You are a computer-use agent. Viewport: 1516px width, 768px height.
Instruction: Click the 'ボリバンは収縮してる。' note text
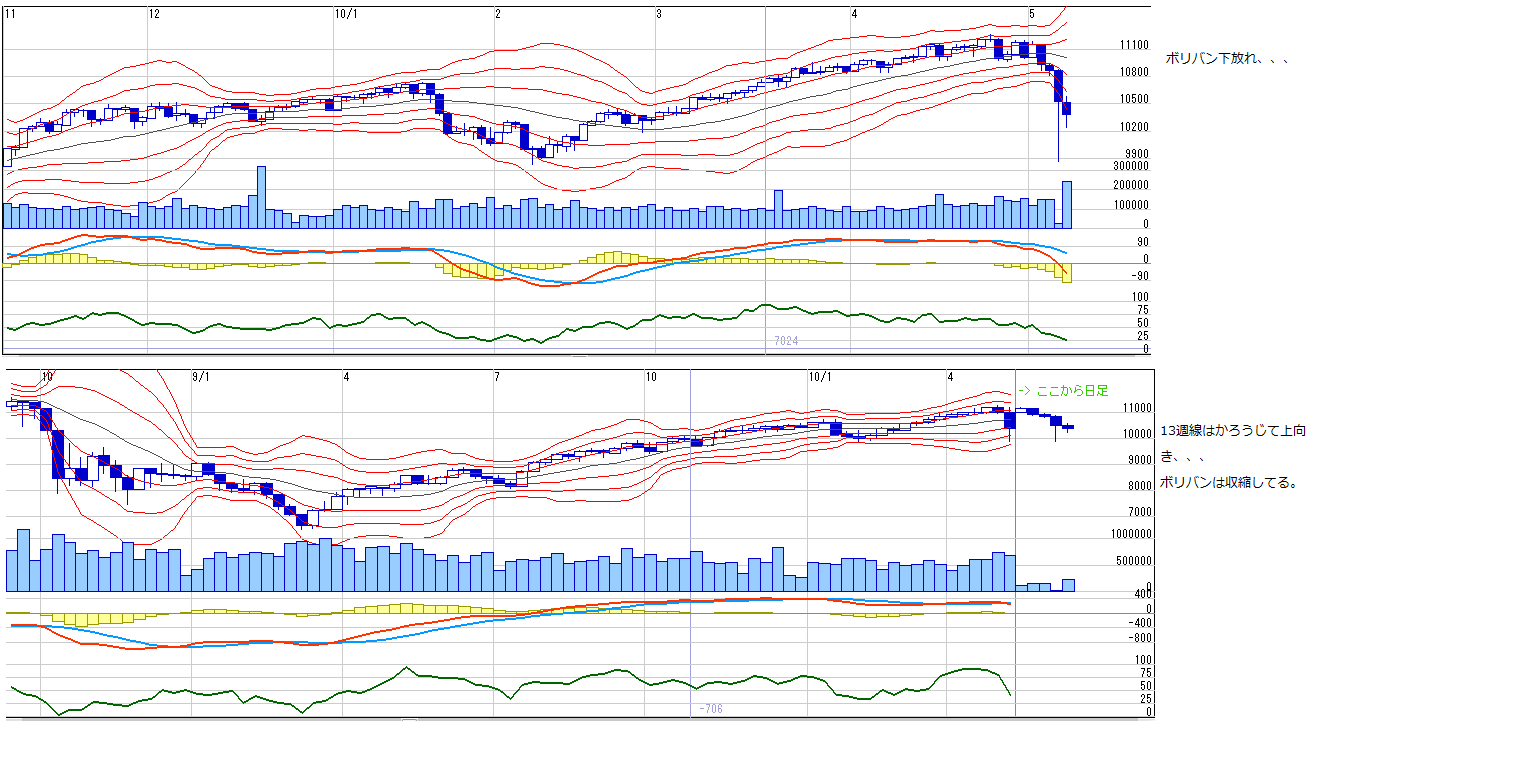(1229, 483)
